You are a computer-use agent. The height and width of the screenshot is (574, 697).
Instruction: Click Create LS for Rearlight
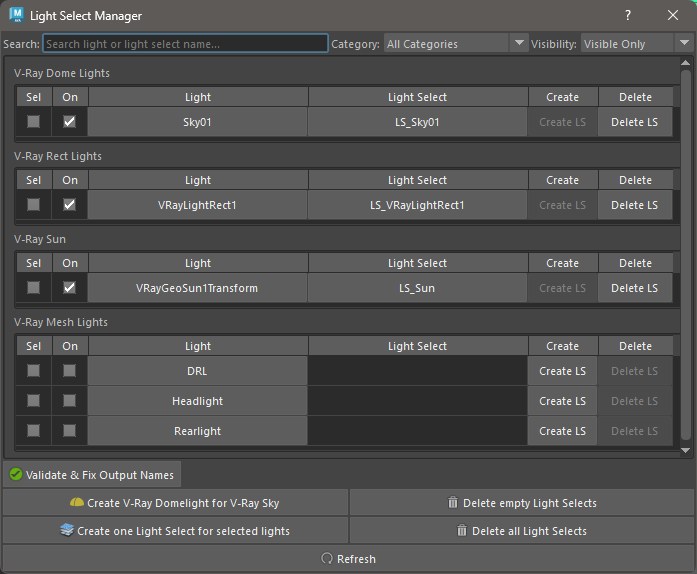[x=562, y=431]
